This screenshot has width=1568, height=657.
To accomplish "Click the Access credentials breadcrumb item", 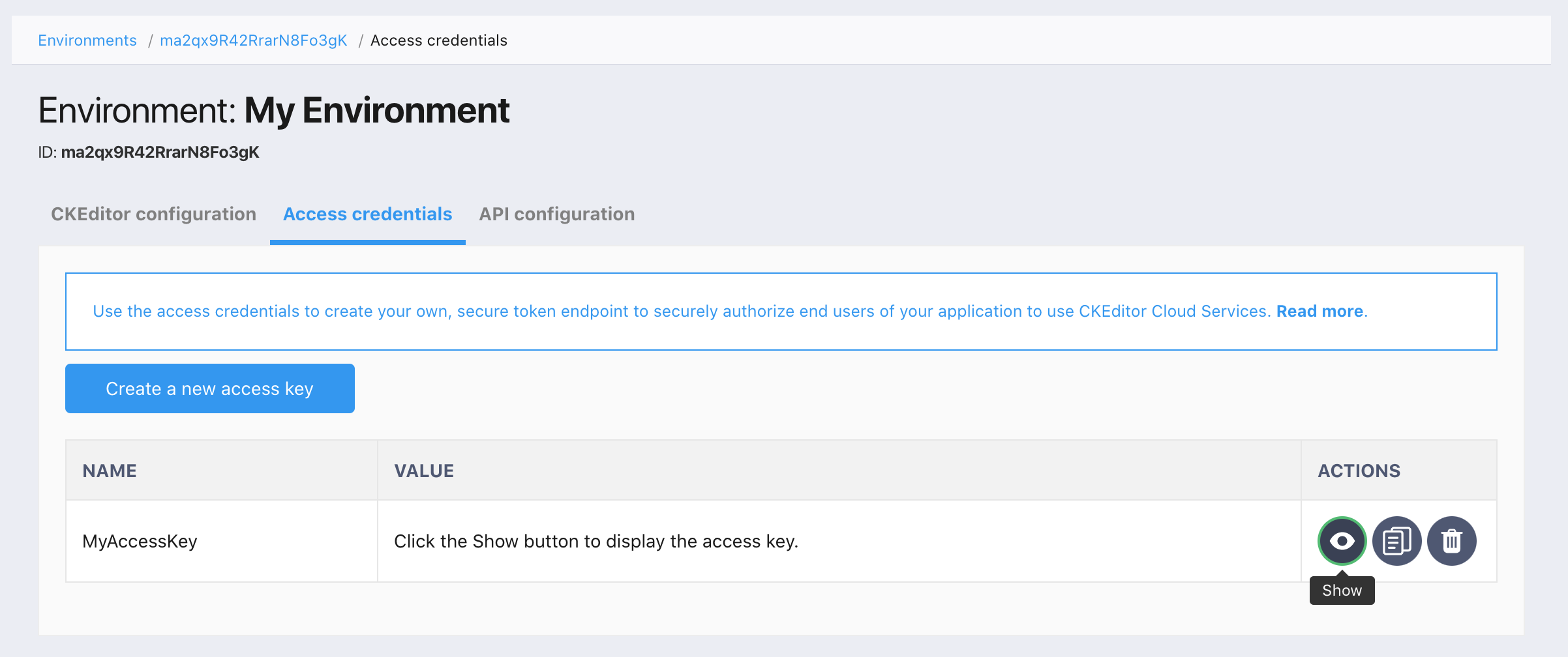I will pyautogui.click(x=438, y=40).
